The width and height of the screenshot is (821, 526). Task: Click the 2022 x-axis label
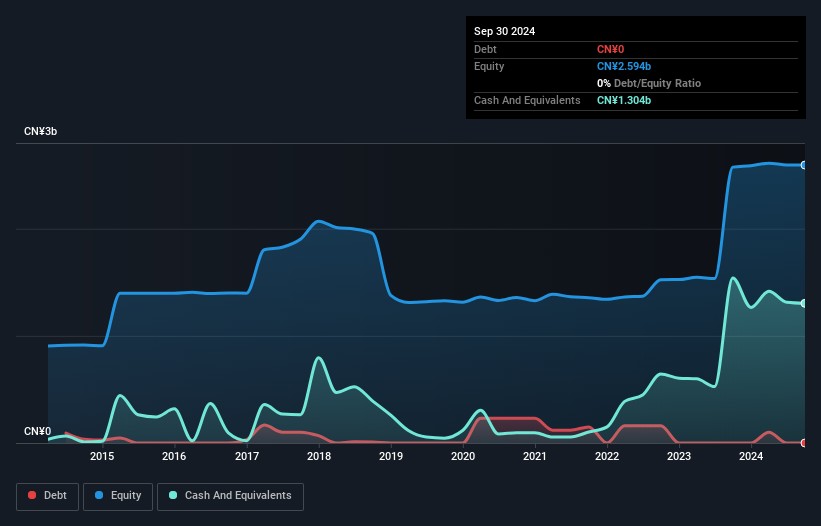tap(607, 456)
